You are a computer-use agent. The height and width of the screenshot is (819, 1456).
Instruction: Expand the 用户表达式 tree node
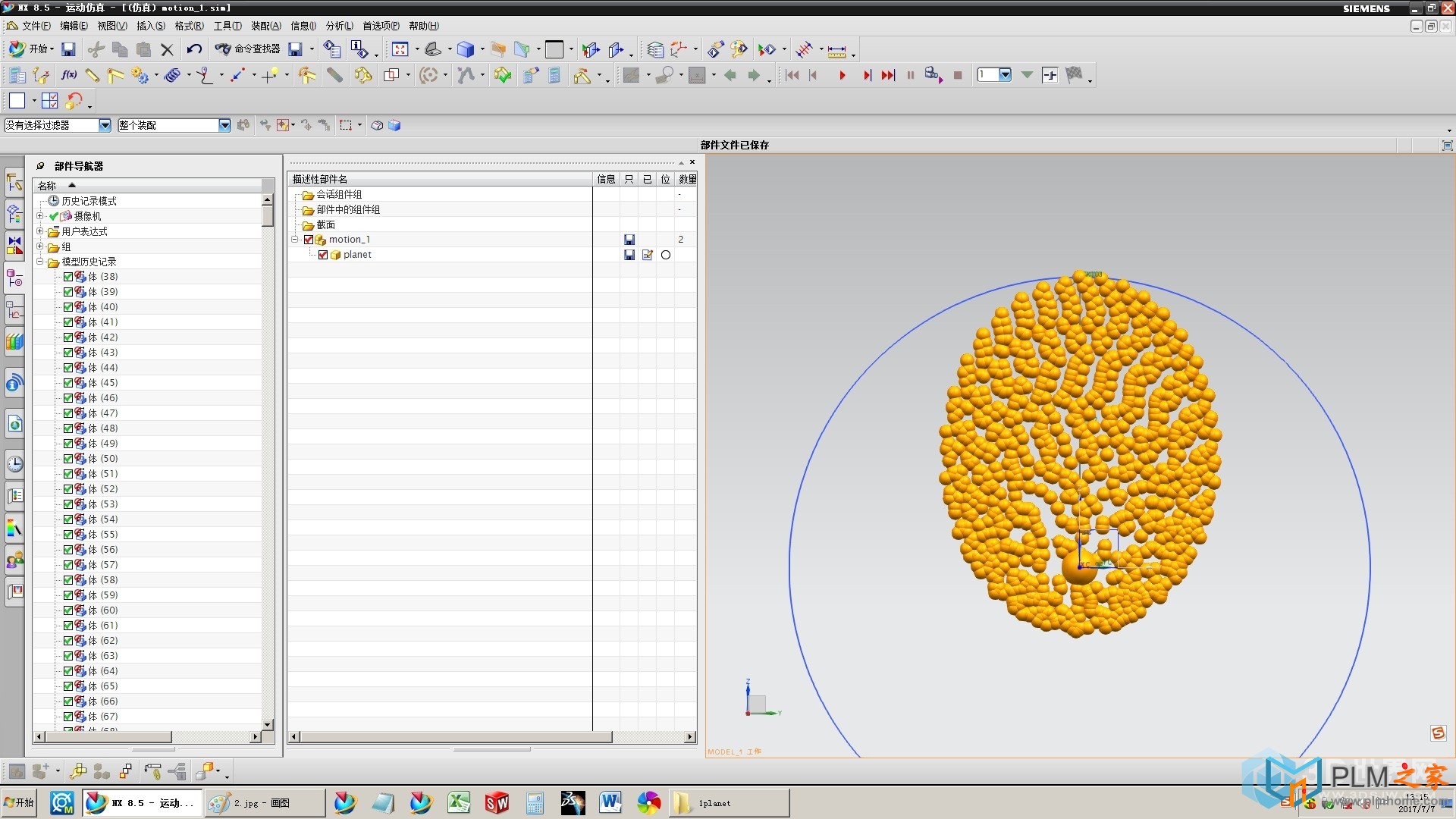40,231
